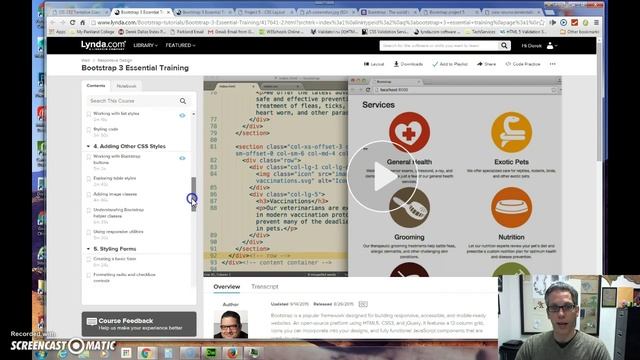
Task: Bookmark 'Adding image classes' lesson
Action: (89, 195)
